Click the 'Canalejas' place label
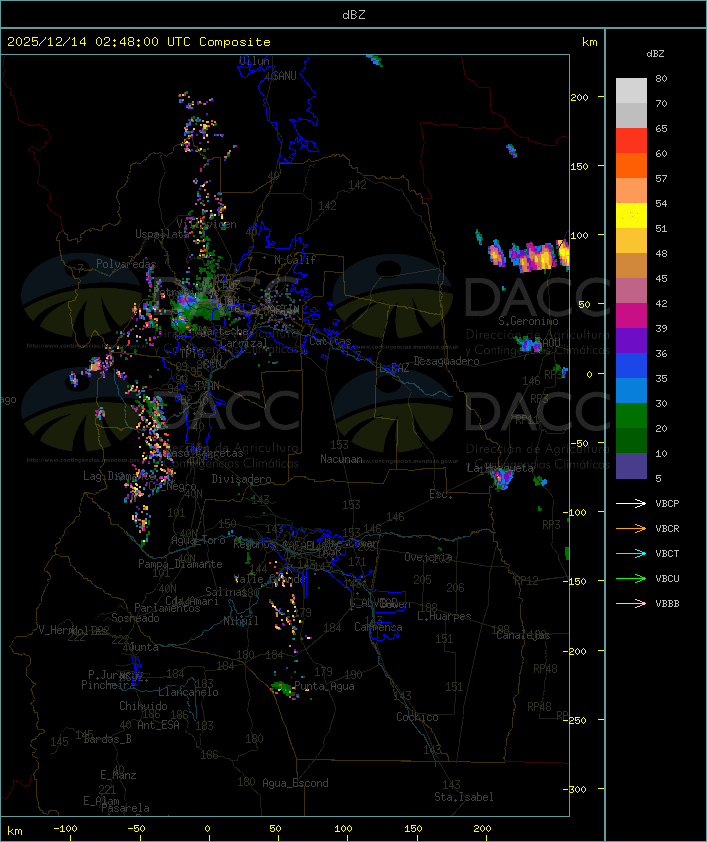This screenshot has width=707, height=842. [523, 636]
